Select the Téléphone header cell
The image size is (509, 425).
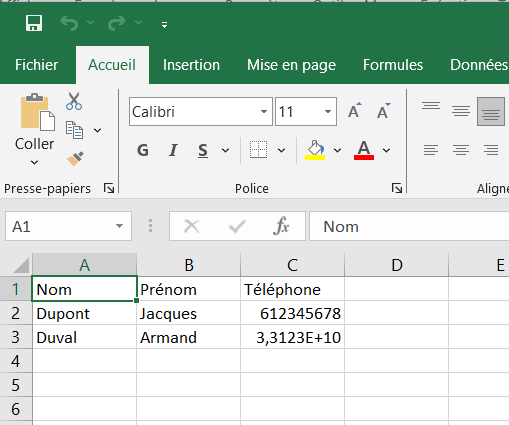coord(292,289)
